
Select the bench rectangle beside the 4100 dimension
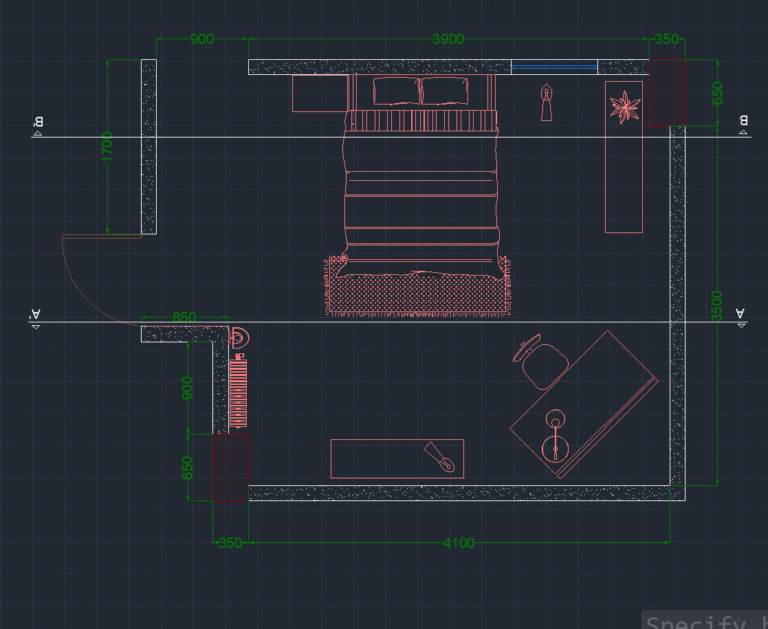tap(397, 459)
